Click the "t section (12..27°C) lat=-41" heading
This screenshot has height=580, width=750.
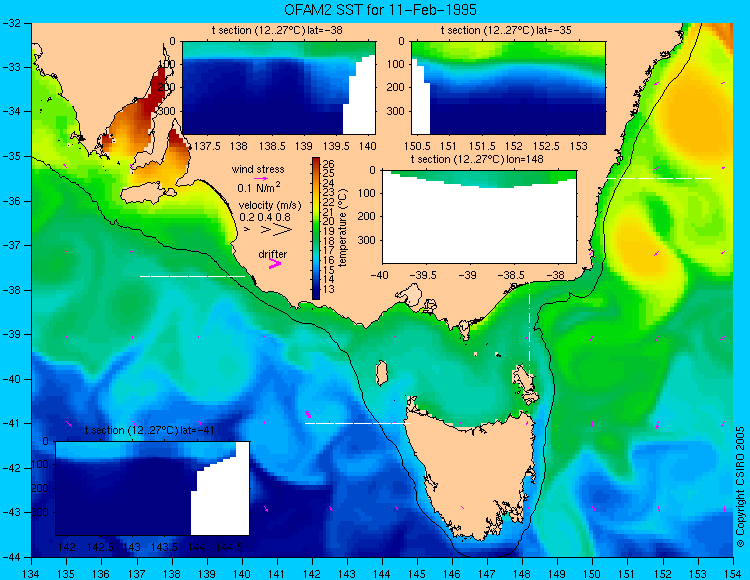point(149,430)
